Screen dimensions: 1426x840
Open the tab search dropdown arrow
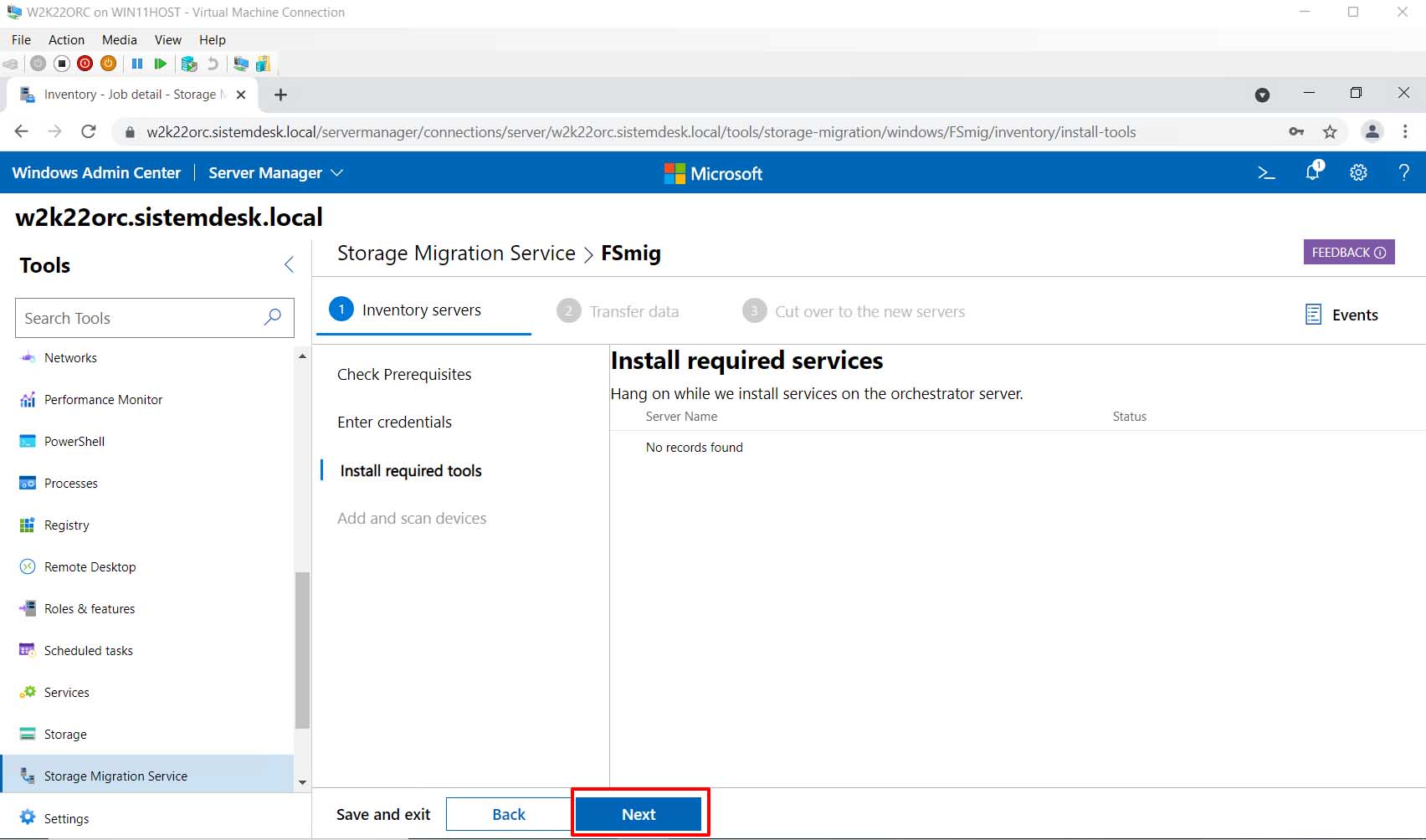pyautogui.click(x=1262, y=95)
